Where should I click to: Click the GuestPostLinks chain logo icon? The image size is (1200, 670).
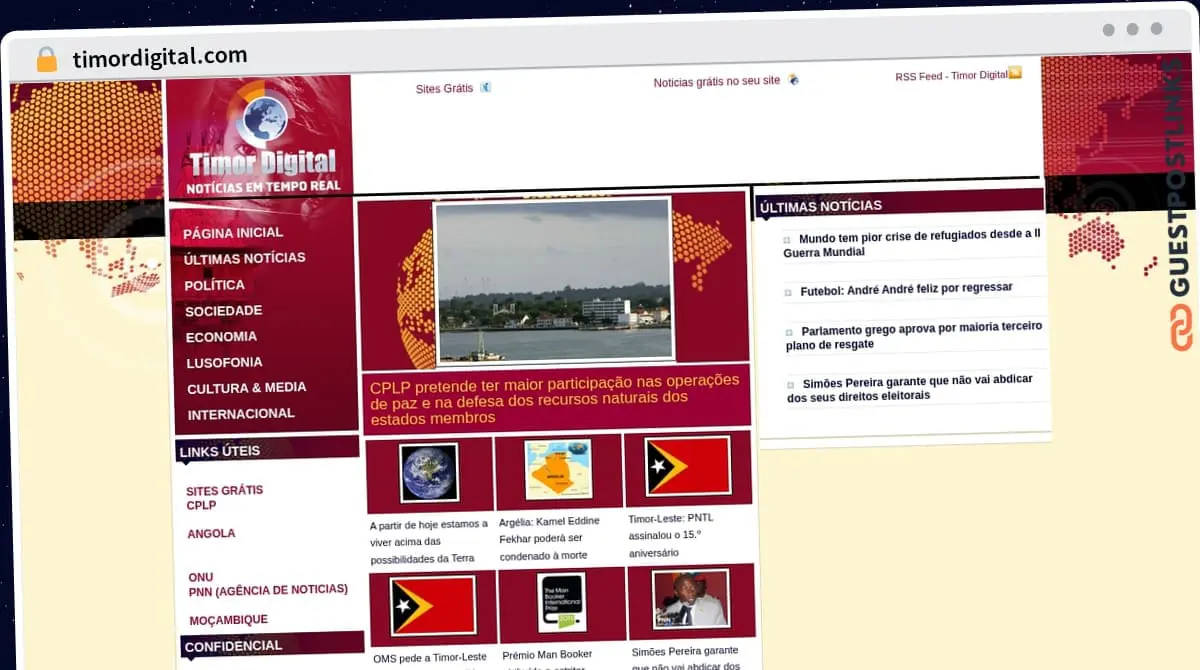1181,327
